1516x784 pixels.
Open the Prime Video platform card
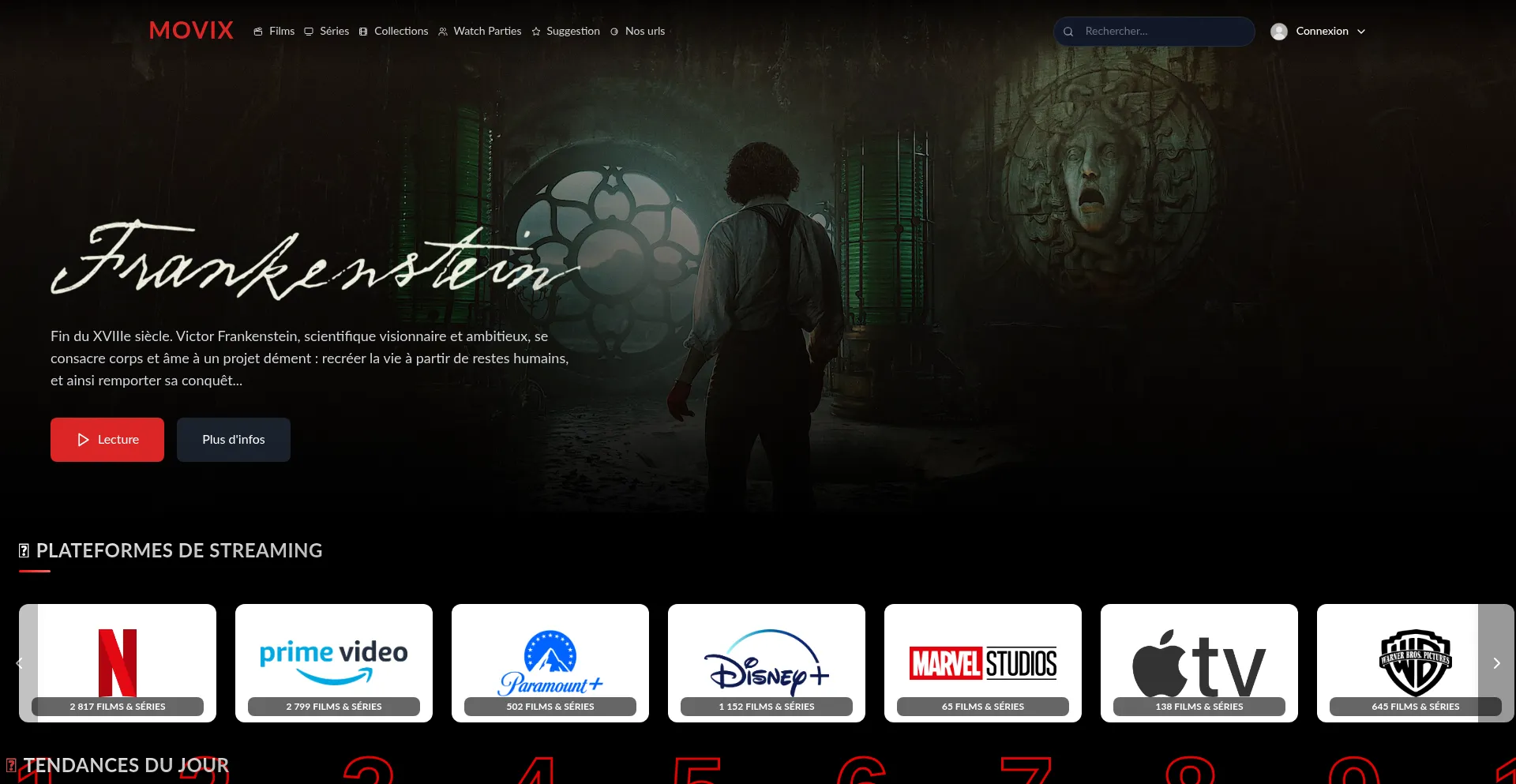(x=334, y=662)
